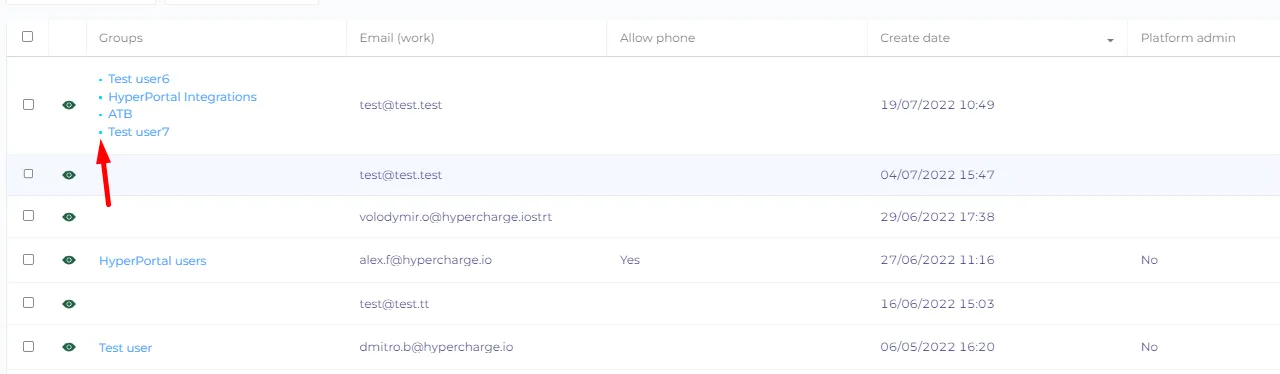Open the Test user6 group link
Image resolution: width=1280 pixels, height=374 pixels.
click(x=139, y=79)
